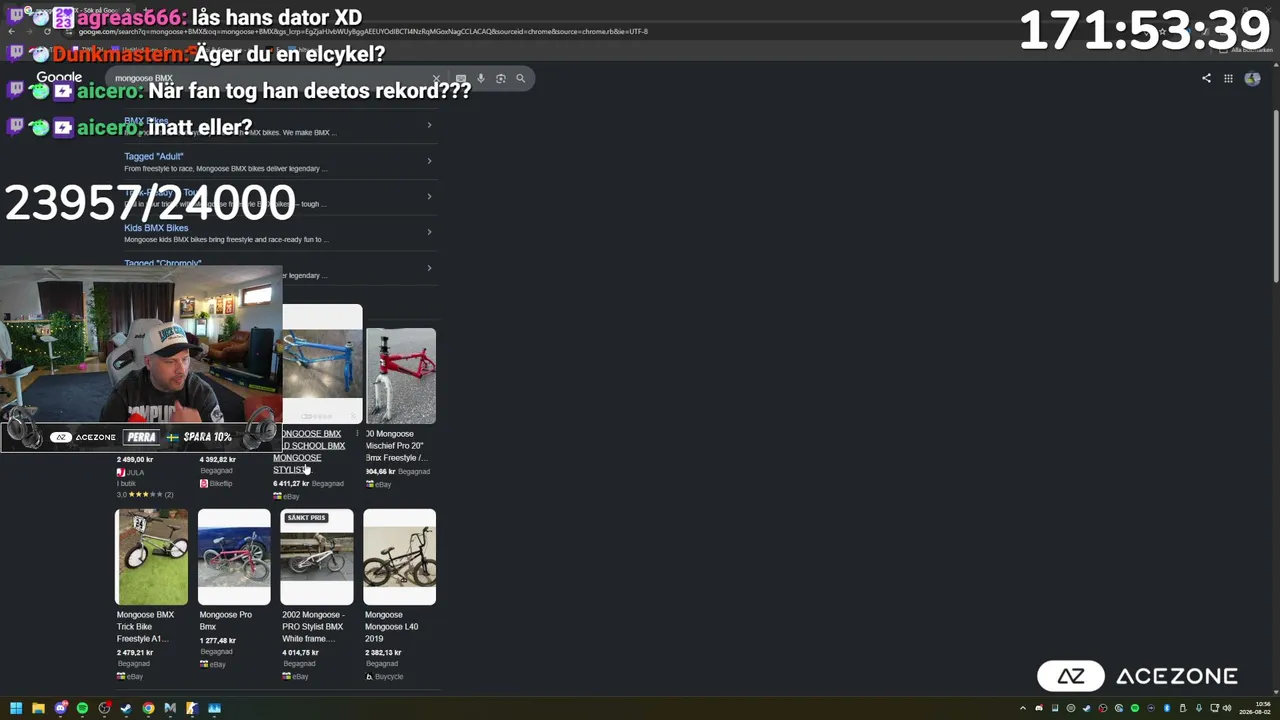This screenshot has width=1280, height=720.
Task: Open the Google account avatar menu
Action: (x=1252, y=78)
